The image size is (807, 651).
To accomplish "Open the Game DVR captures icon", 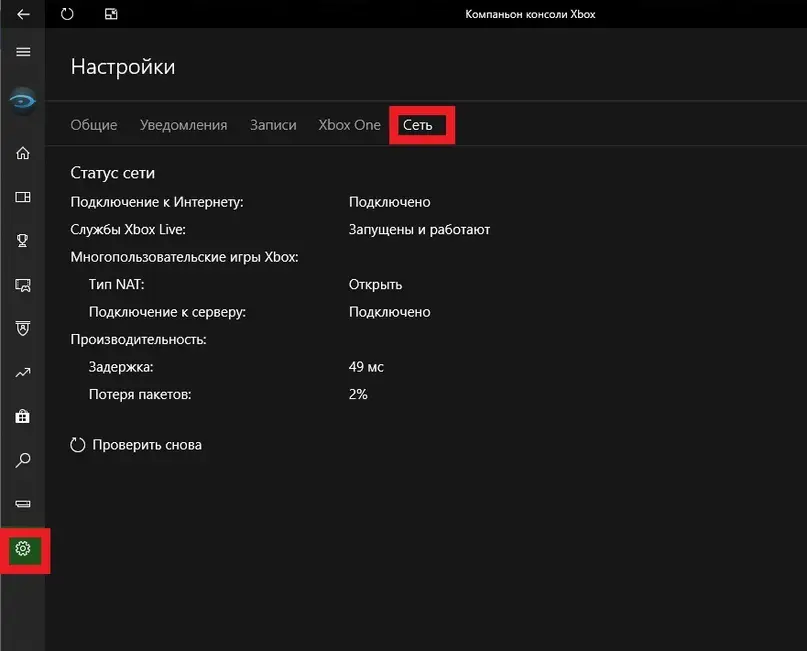I will [x=23, y=285].
